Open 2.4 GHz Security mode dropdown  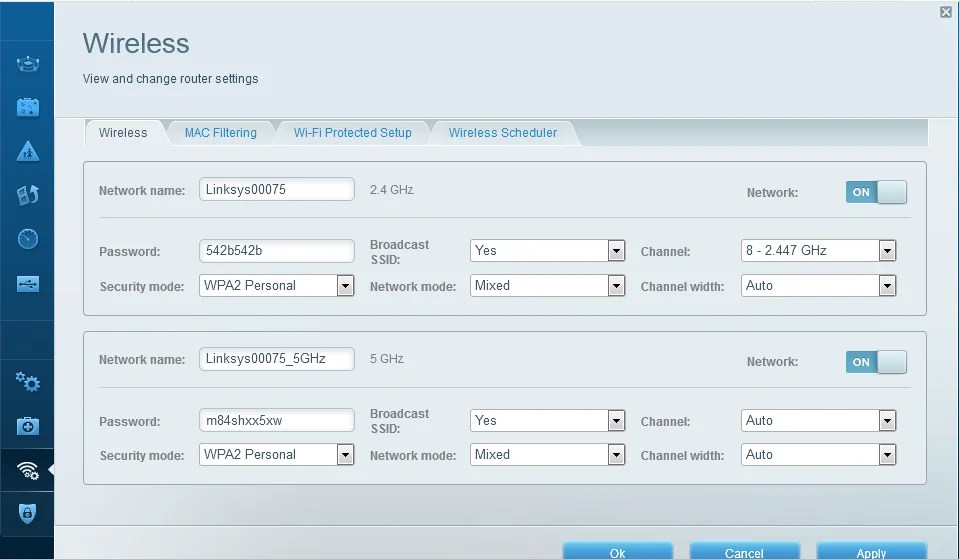[276, 286]
